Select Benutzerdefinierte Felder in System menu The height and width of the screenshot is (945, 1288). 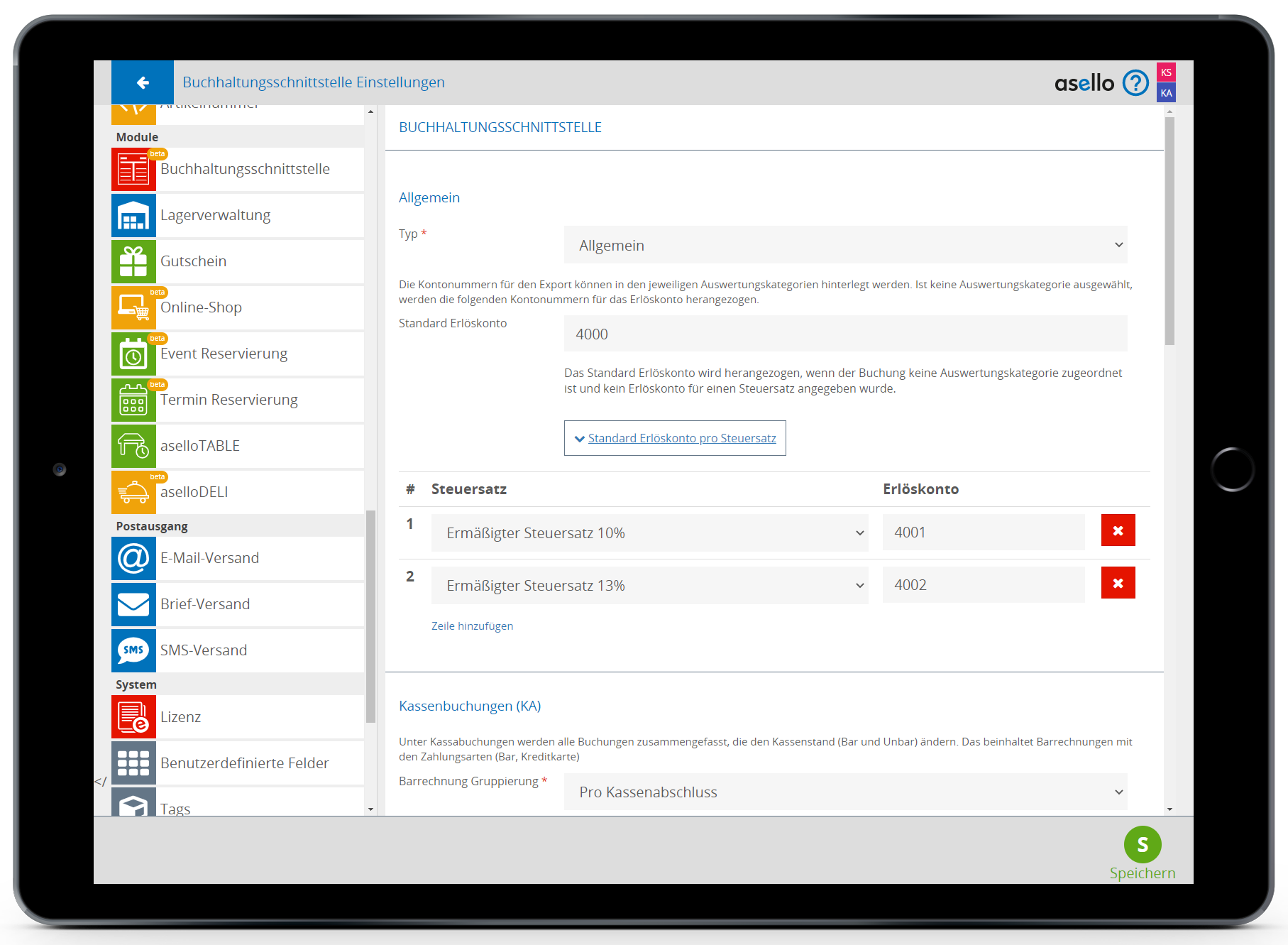tap(244, 764)
